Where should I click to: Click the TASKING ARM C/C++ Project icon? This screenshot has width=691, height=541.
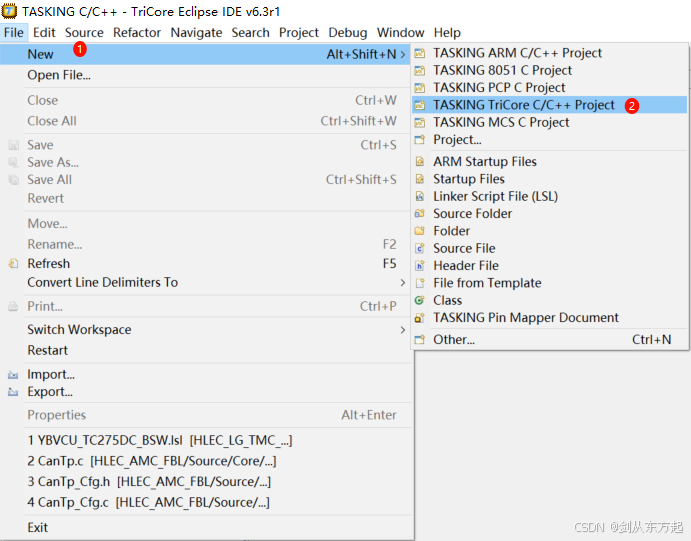420,53
